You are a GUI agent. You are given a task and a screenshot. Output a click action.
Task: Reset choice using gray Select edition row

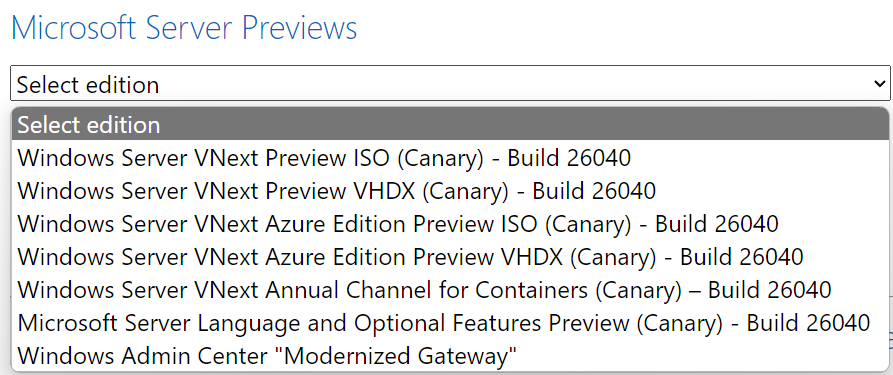pos(450,124)
